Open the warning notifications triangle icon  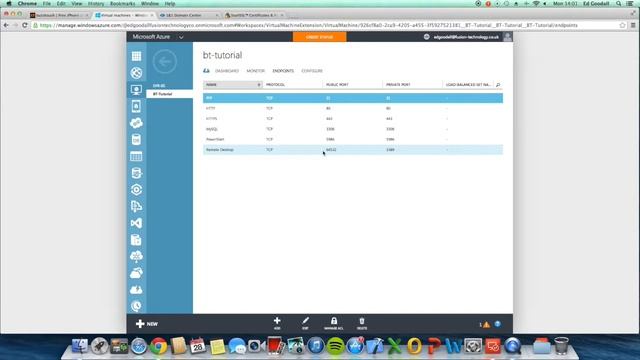(x=486, y=325)
